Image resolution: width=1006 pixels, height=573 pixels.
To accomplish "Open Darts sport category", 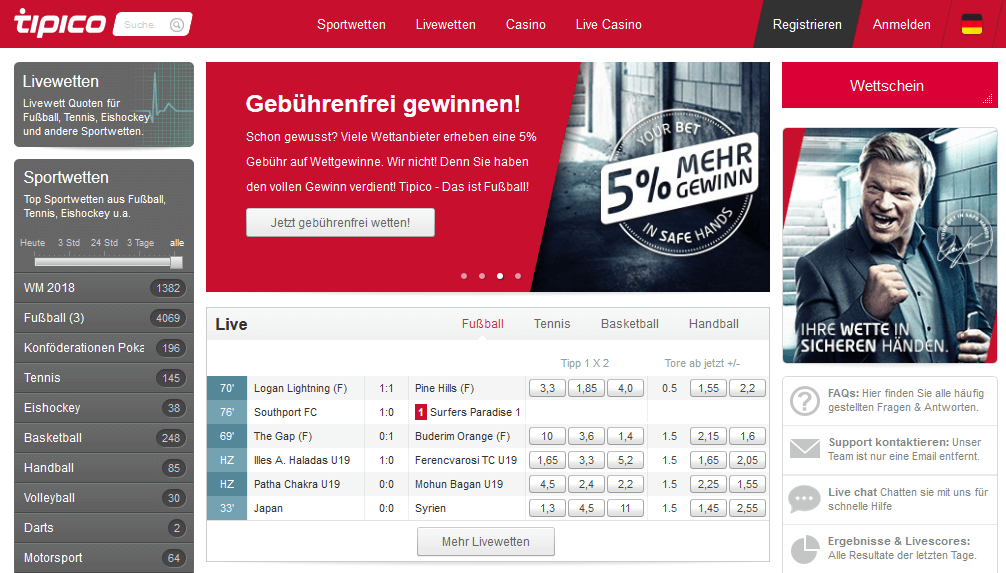I will 104,528.
